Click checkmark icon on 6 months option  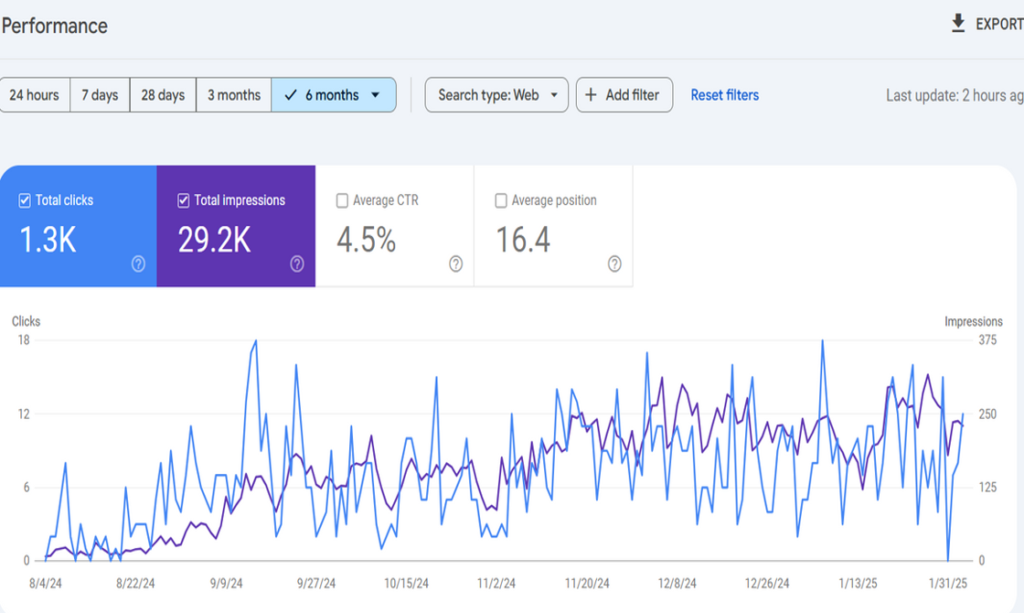click(291, 95)
